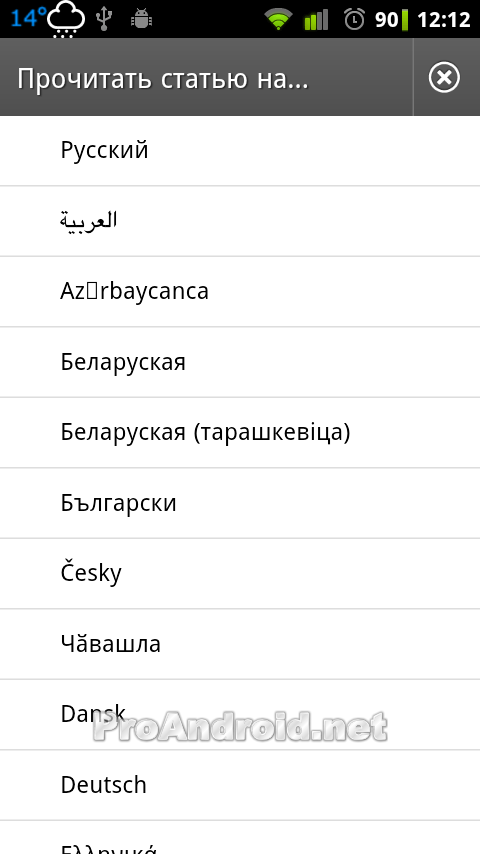The width and height of the screenshot is (480, 854).
Task: Select the partially visible Ελληνικά entry
Action: coord(240,838)
